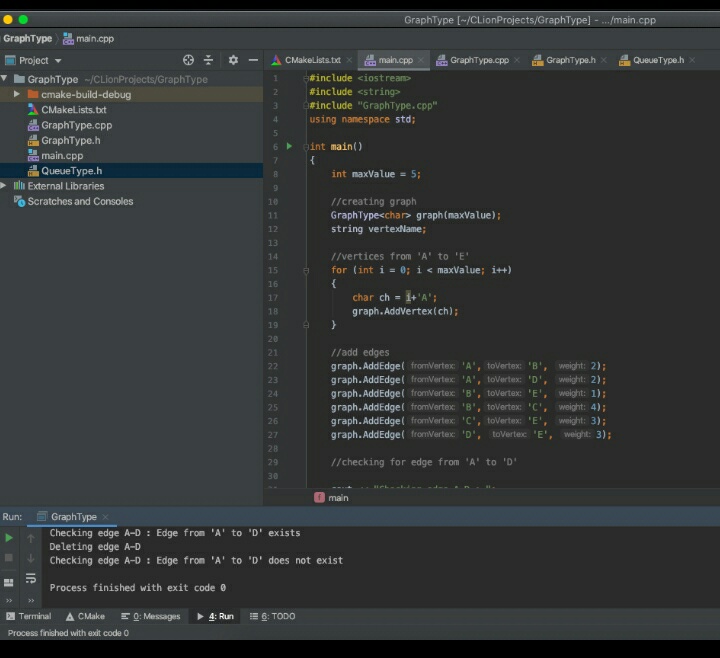Hide the Project panel with minimize icon
Viewport: 720px width, 658px height.
point(253,60)
